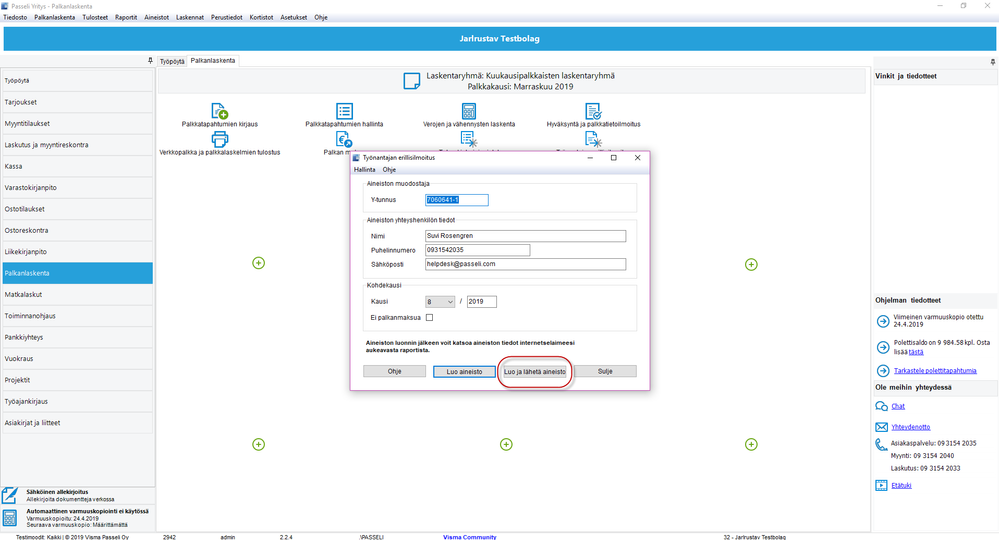The image size is (999, 540).
Task: Open the Chat link
Action: pos(898,406)
